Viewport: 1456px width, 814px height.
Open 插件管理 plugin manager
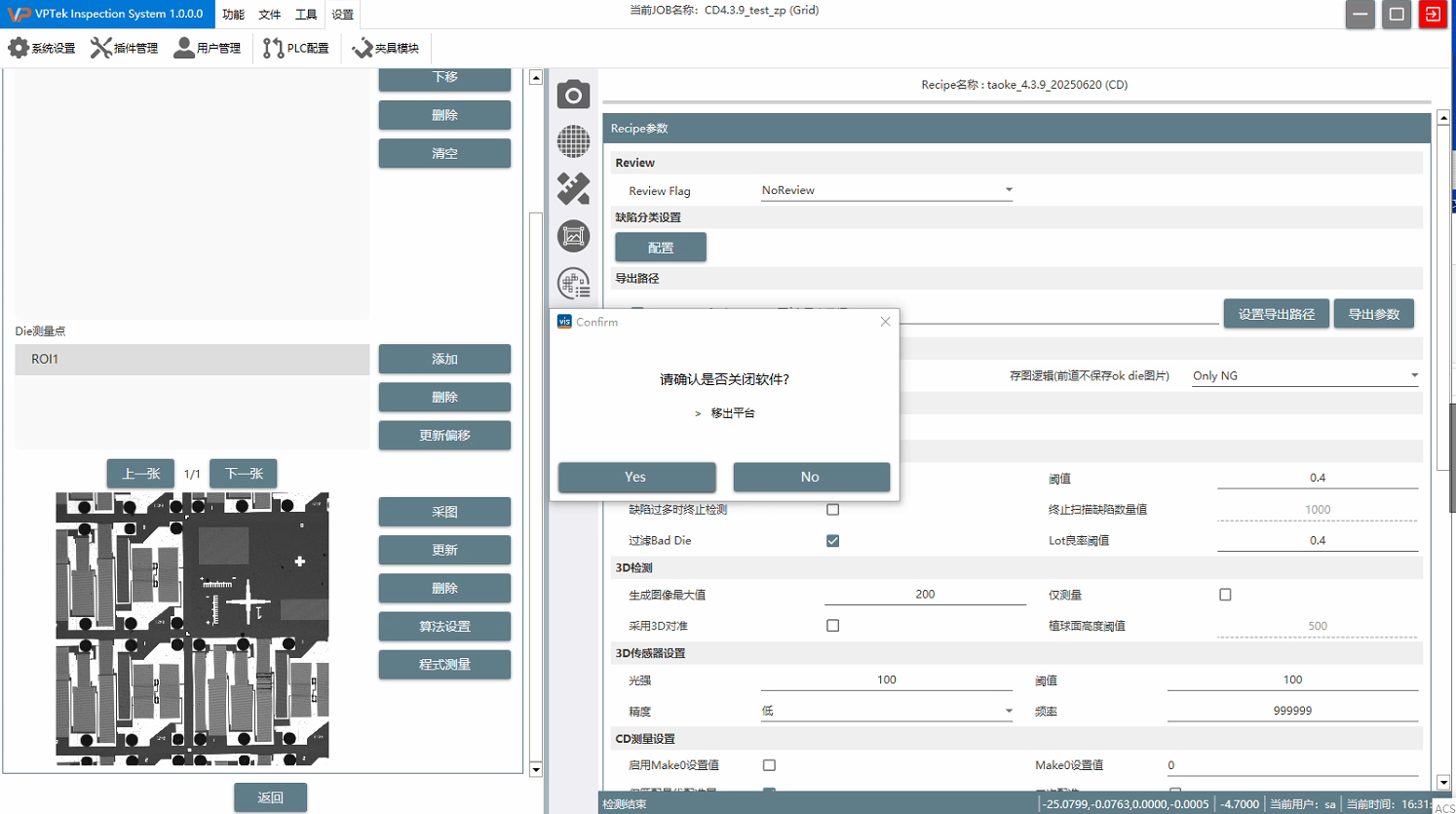[x=124, y=48]
